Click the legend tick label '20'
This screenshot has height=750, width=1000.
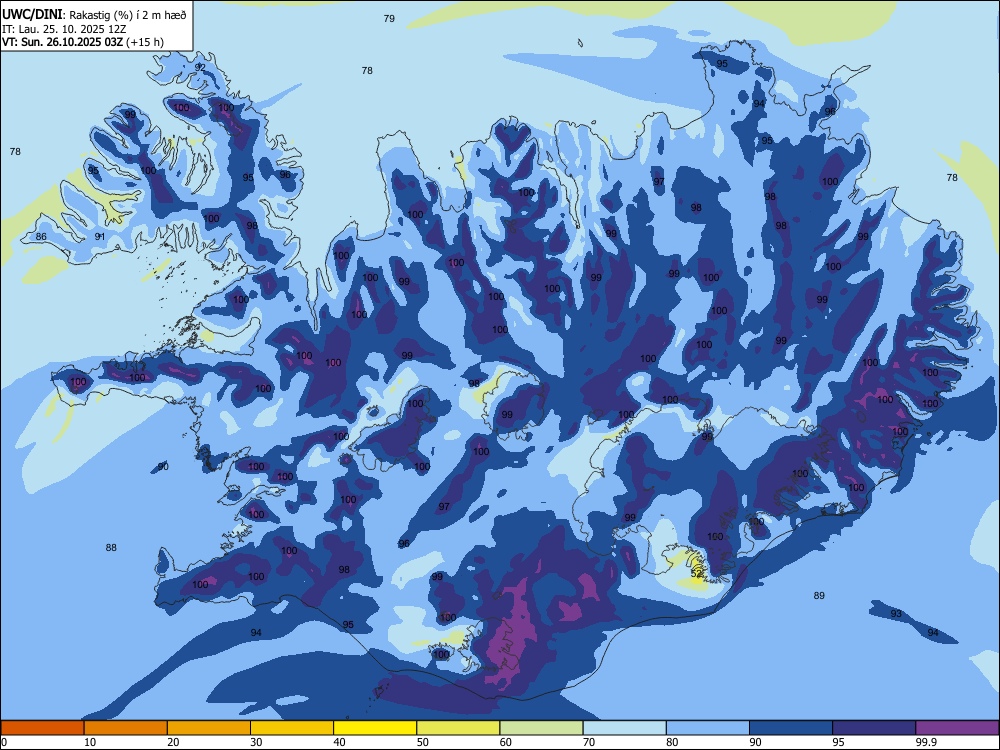pos(173,742)
